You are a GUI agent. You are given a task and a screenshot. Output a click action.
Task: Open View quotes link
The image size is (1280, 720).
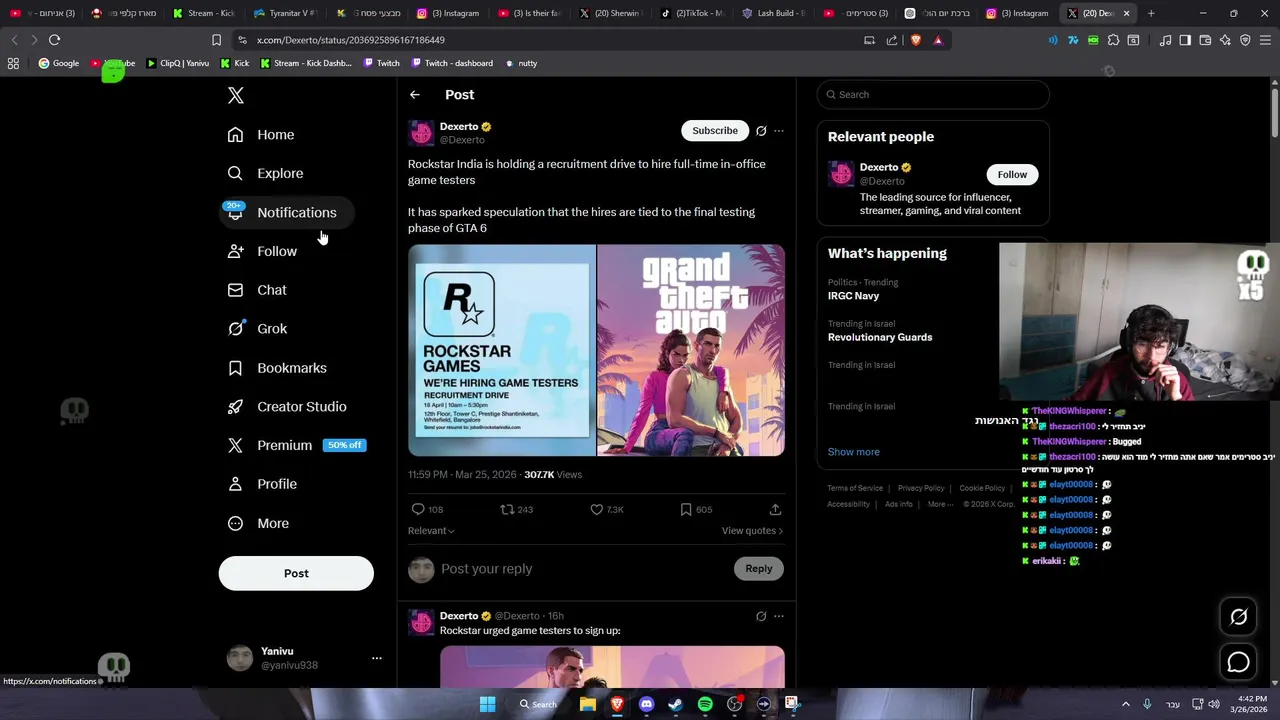[752, 531]
